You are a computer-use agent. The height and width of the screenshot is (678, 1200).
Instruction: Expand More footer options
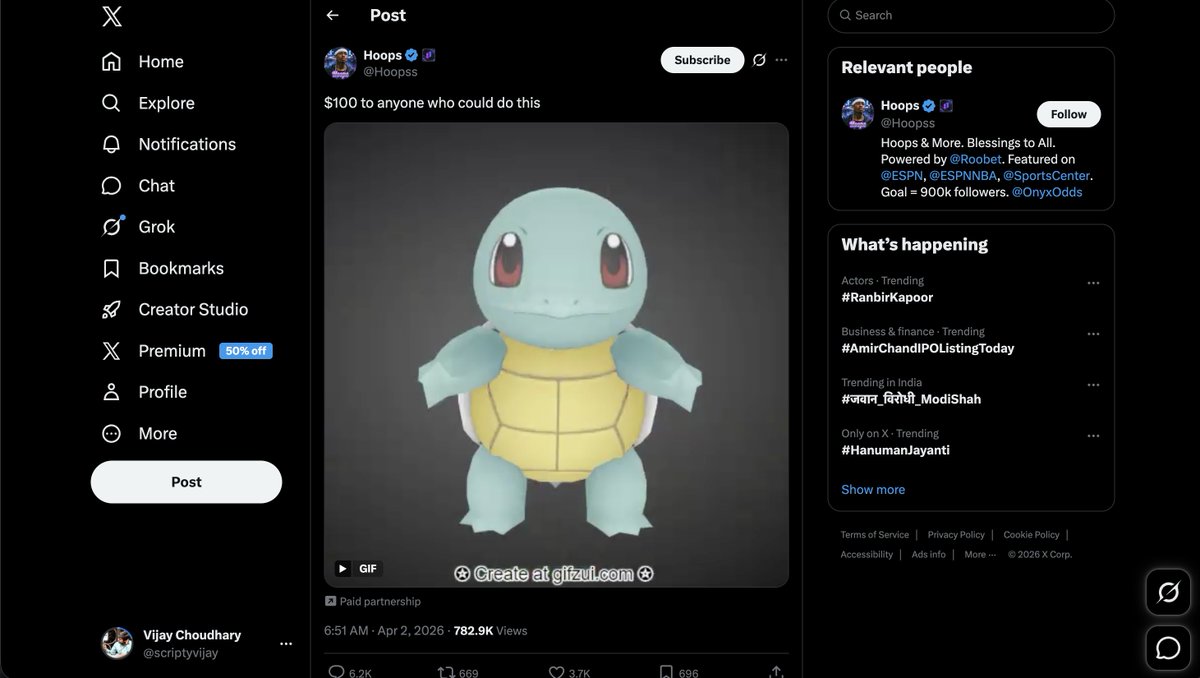tap(979, 555)
